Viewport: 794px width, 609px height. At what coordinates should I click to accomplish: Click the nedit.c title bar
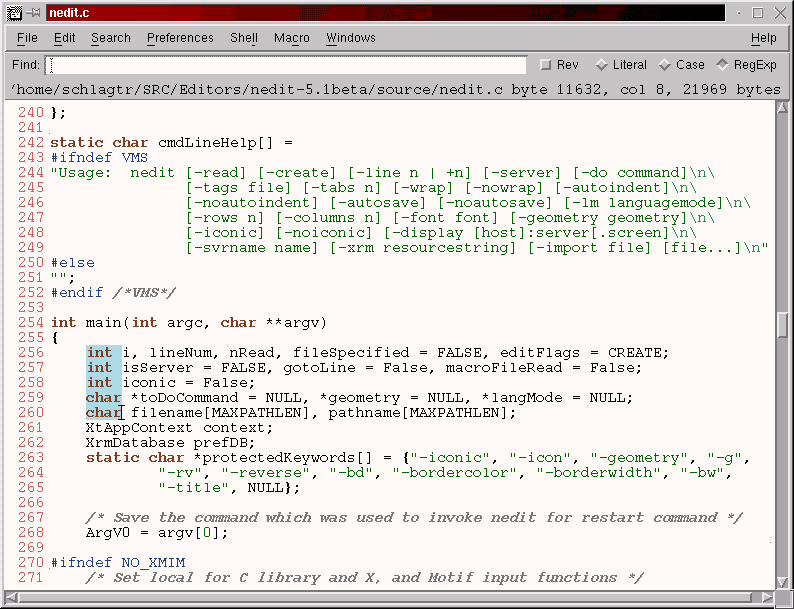(x=385, y=13)
